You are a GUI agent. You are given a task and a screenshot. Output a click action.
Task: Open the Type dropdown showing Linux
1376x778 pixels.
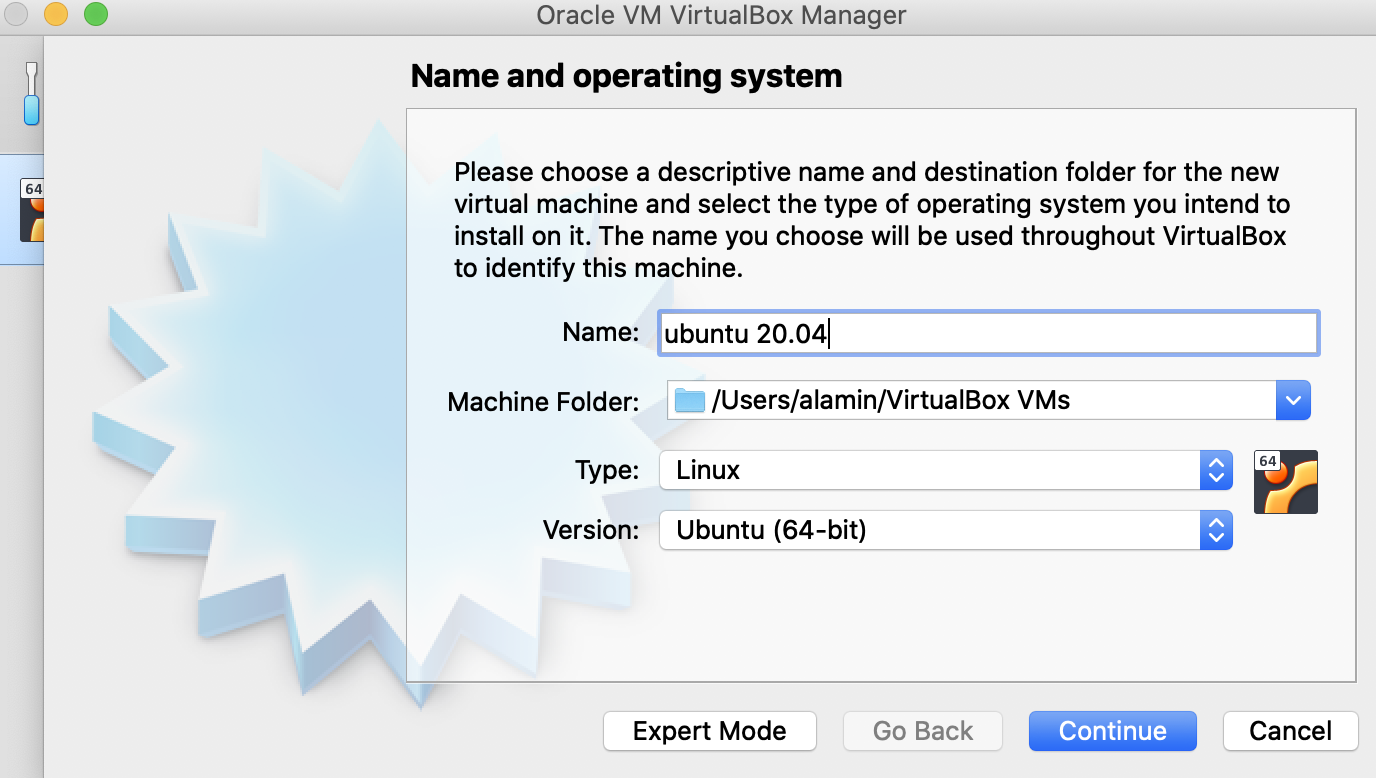945,469
